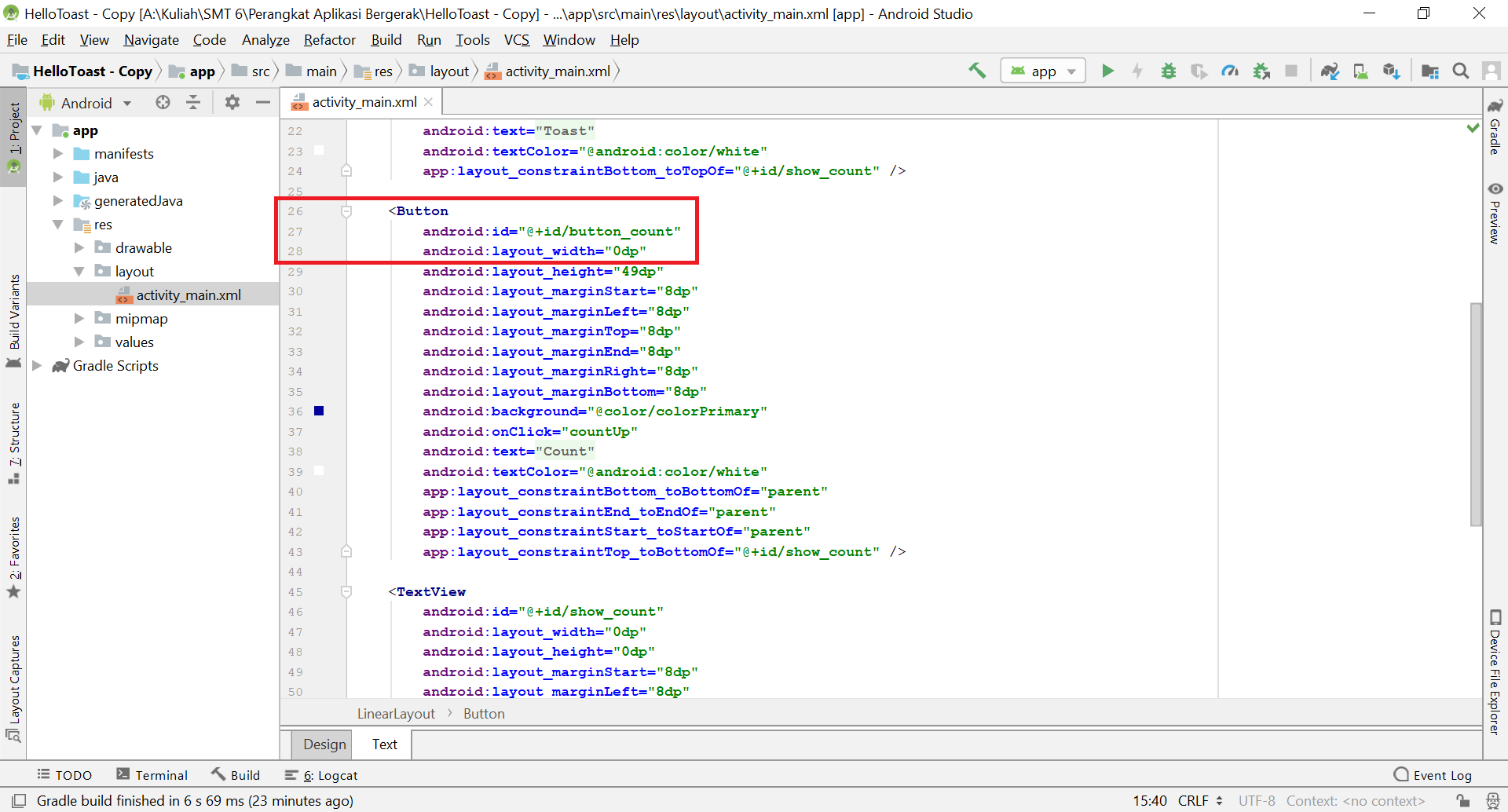Run the app using the green play icon
This screenshot has height=812, width=1508.
click(x=1107, y=71)
